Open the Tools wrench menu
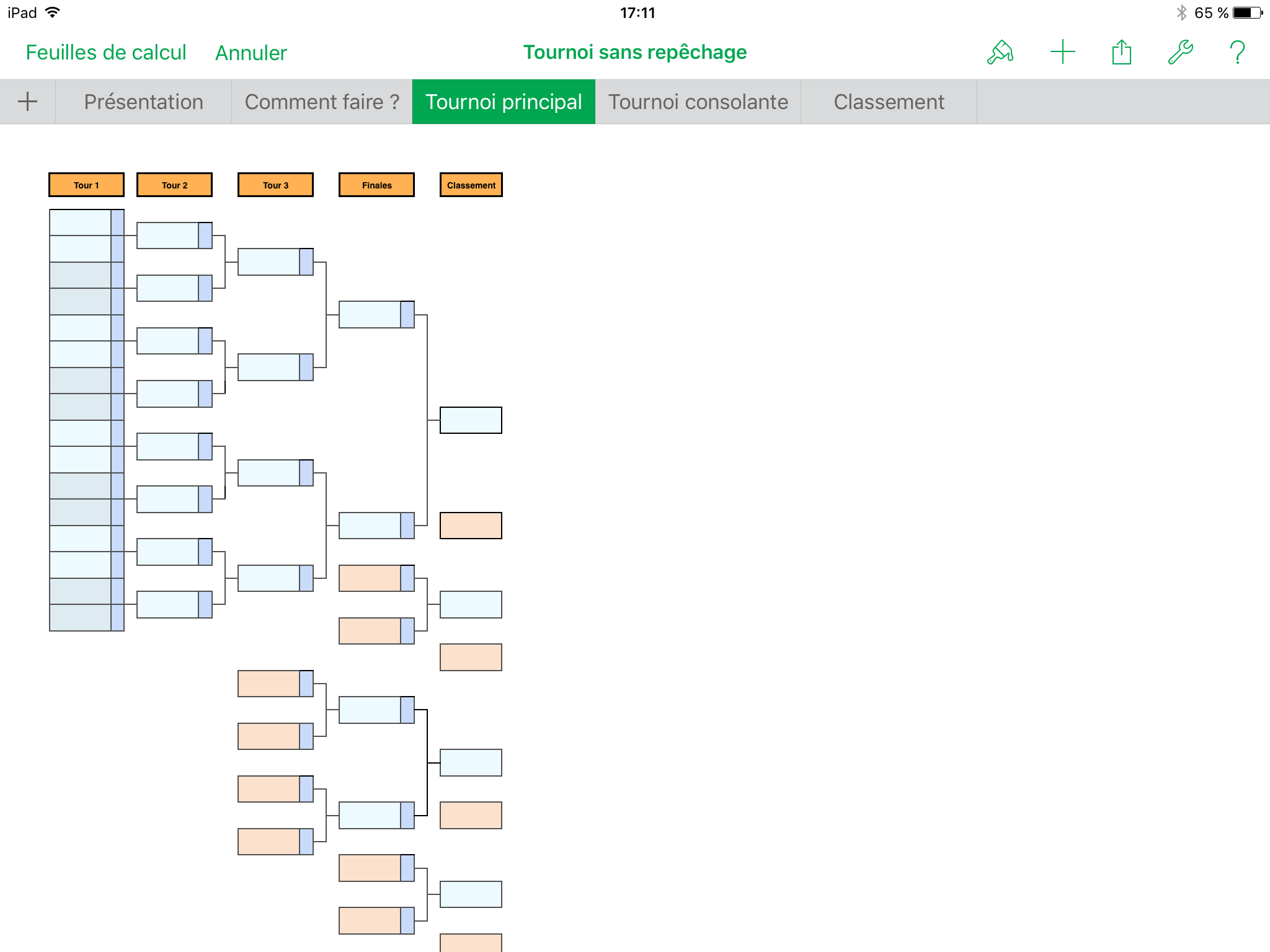 pos(1180,53)
